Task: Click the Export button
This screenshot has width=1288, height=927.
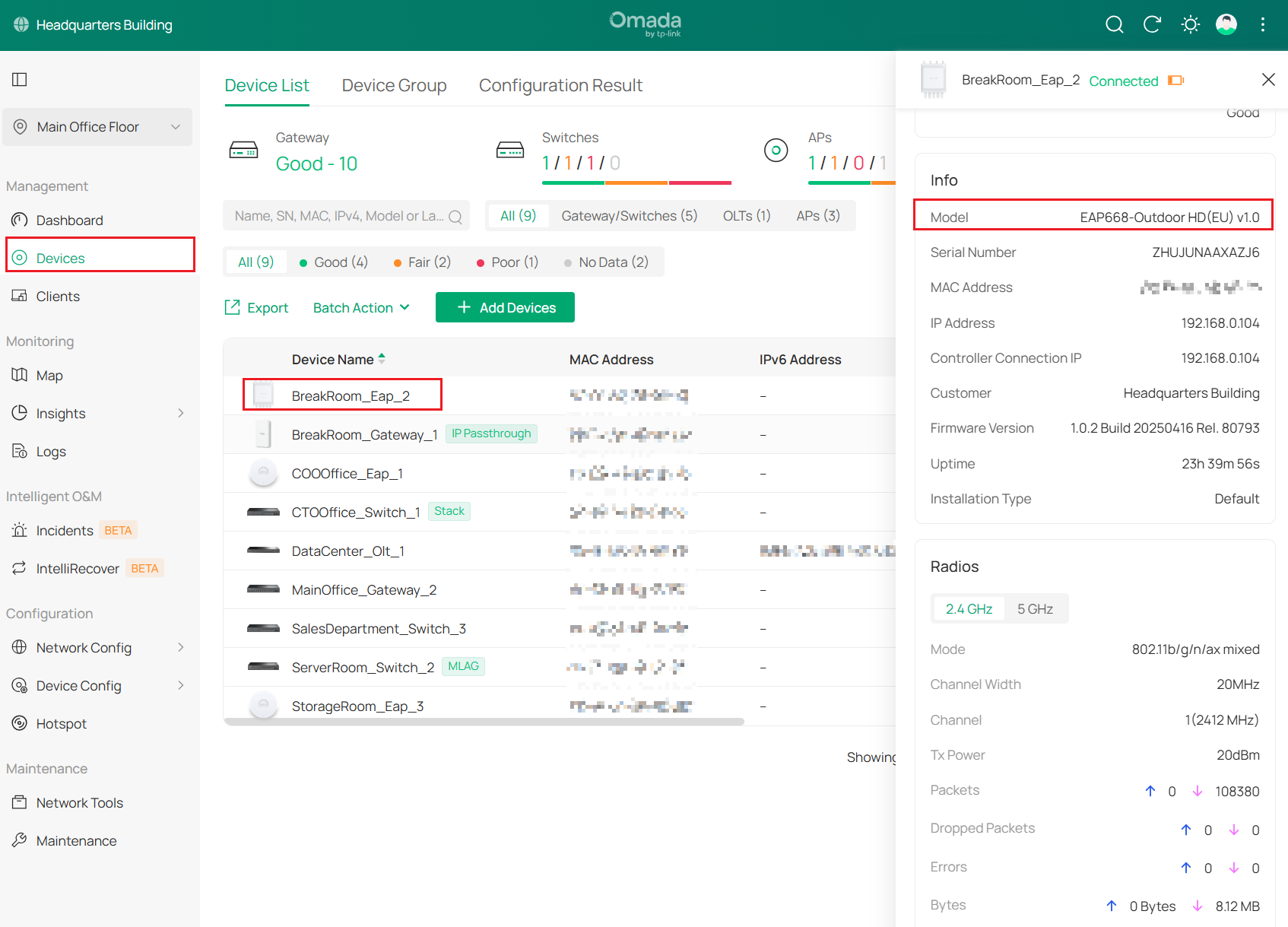Action: click(x=256, y=308)
